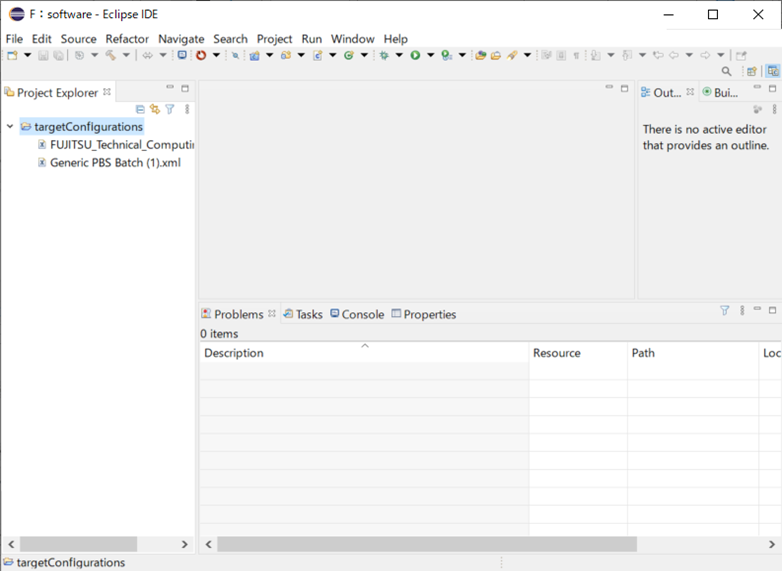This screenshot has height=571, width=782.
Task: Click the green Run button in toolbar
Action: [x=415, y=55]
